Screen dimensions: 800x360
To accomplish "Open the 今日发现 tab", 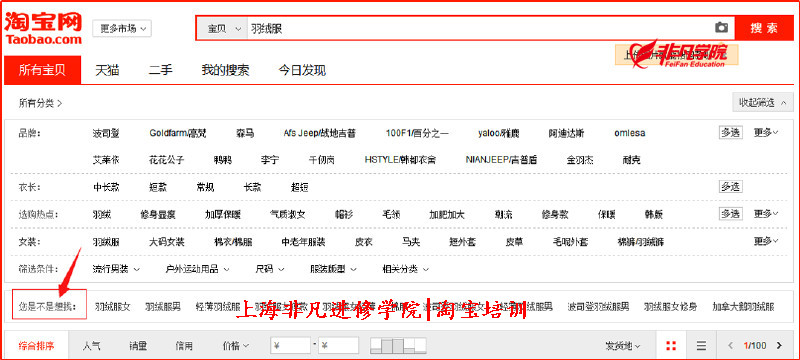I will tap(302, 70).
